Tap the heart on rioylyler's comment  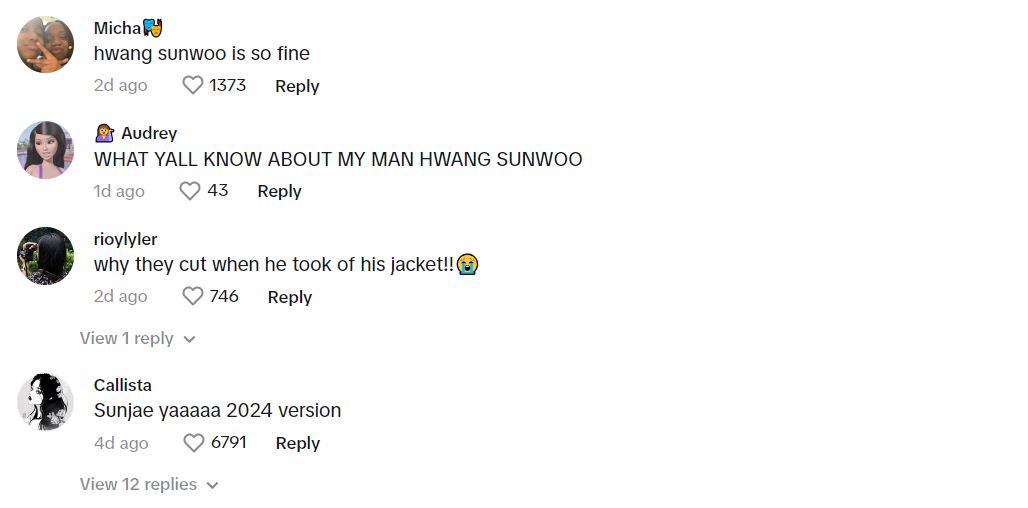point(193,296)
